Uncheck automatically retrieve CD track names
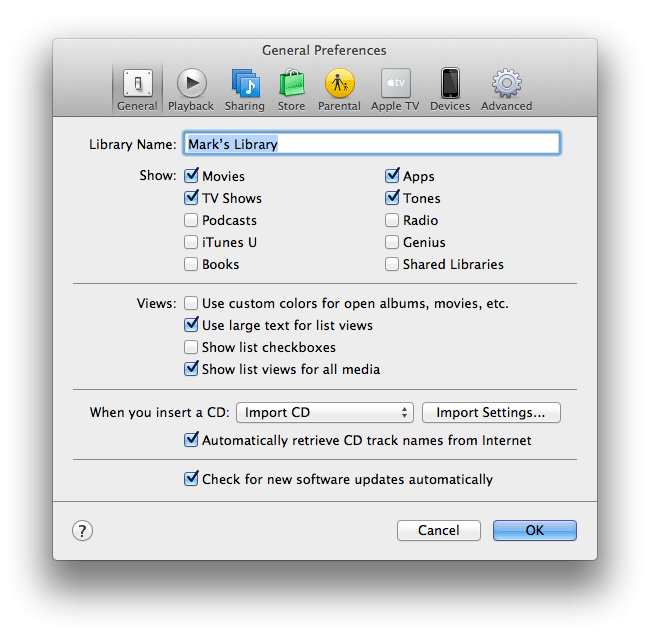653x639 pixels. tap(191, 440)
